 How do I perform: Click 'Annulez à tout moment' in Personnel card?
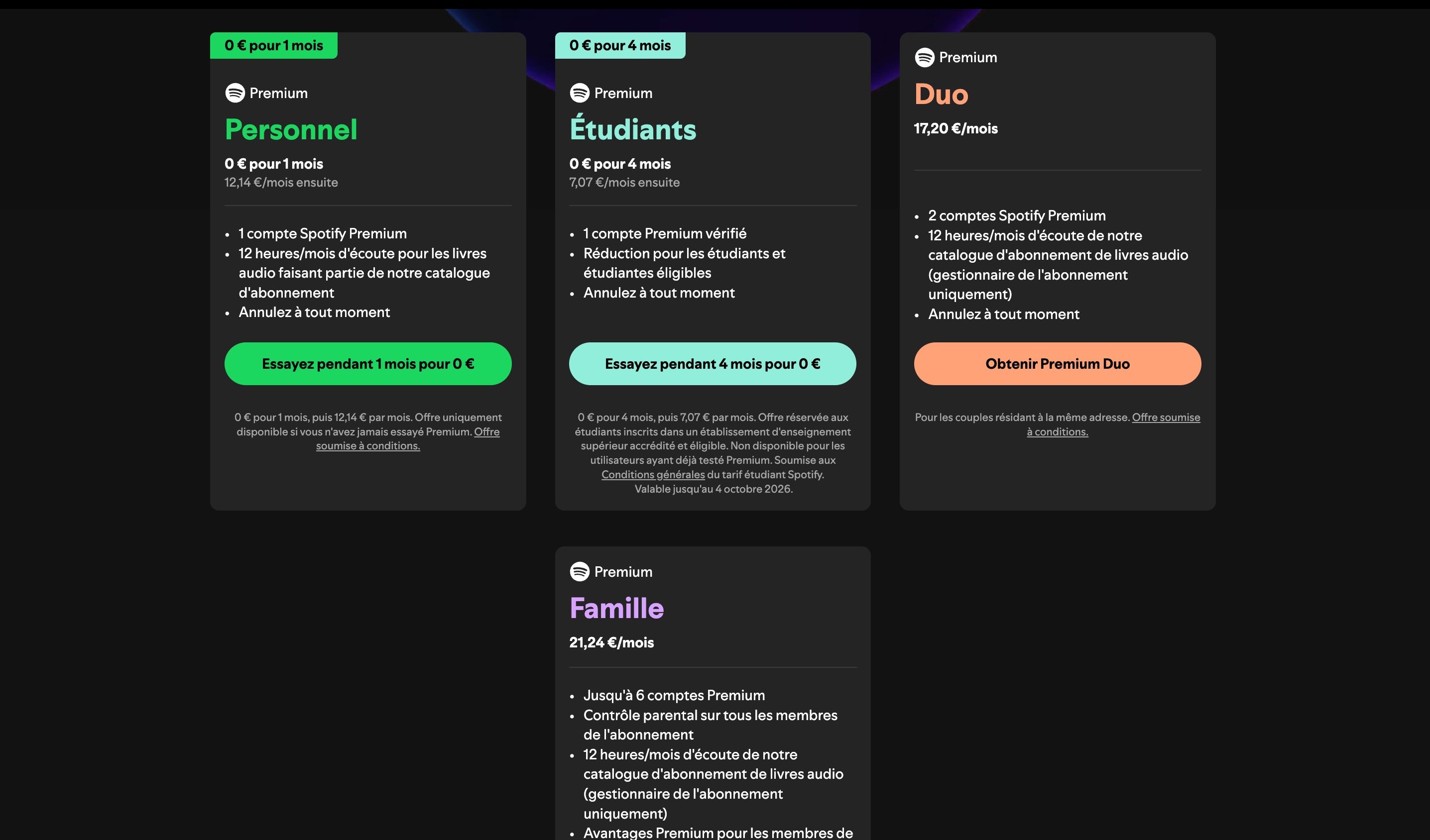coord(314,312)
